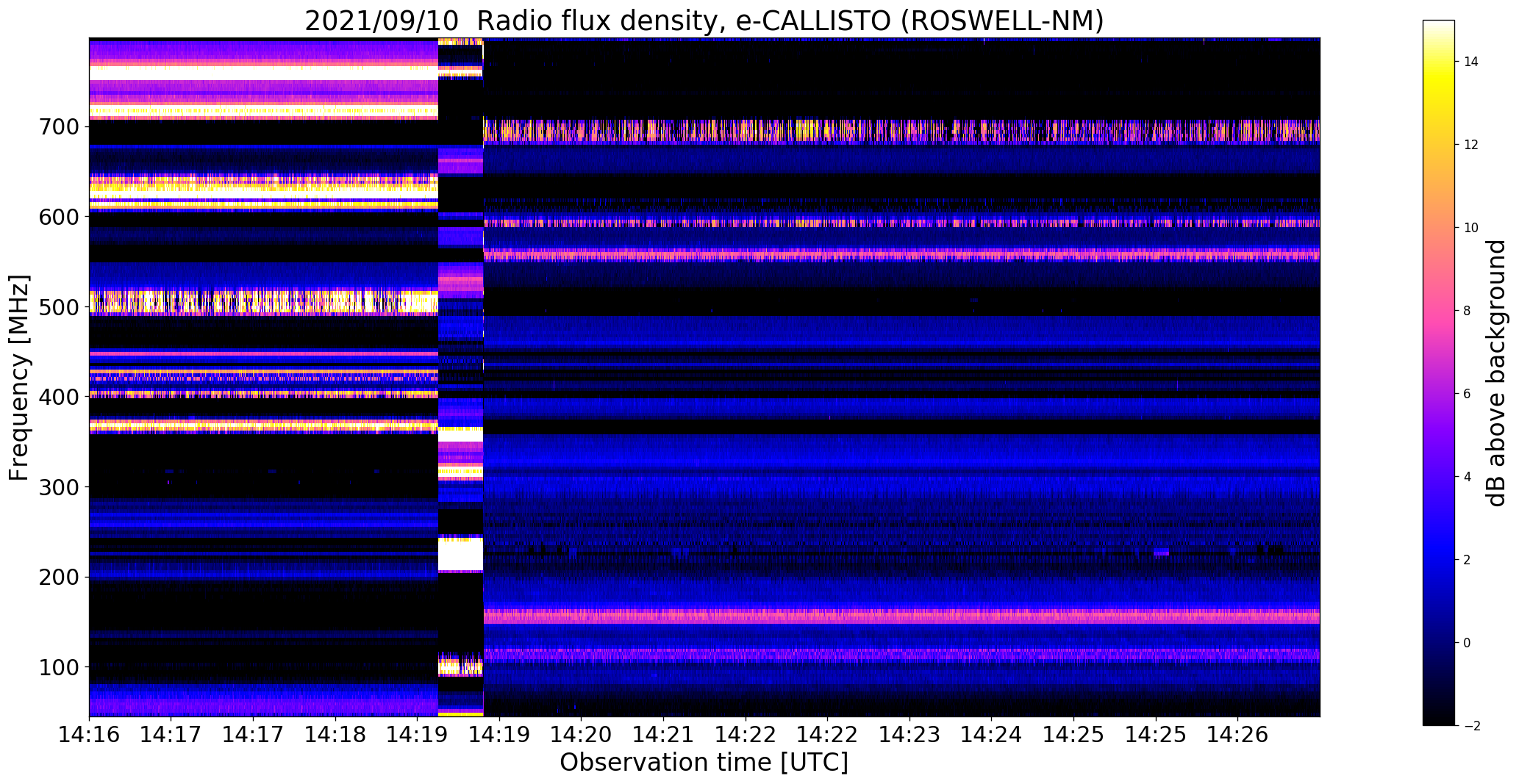
Task: Click the 600 frequency tick label
Action: pyautogui.click(x=58, y=217)
